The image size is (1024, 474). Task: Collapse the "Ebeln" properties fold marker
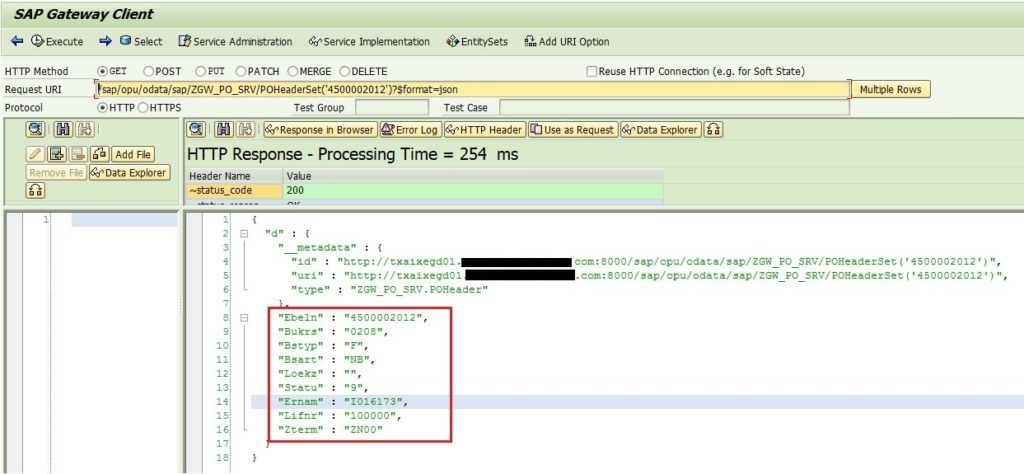pyautogui.click(x=244, y=318)
